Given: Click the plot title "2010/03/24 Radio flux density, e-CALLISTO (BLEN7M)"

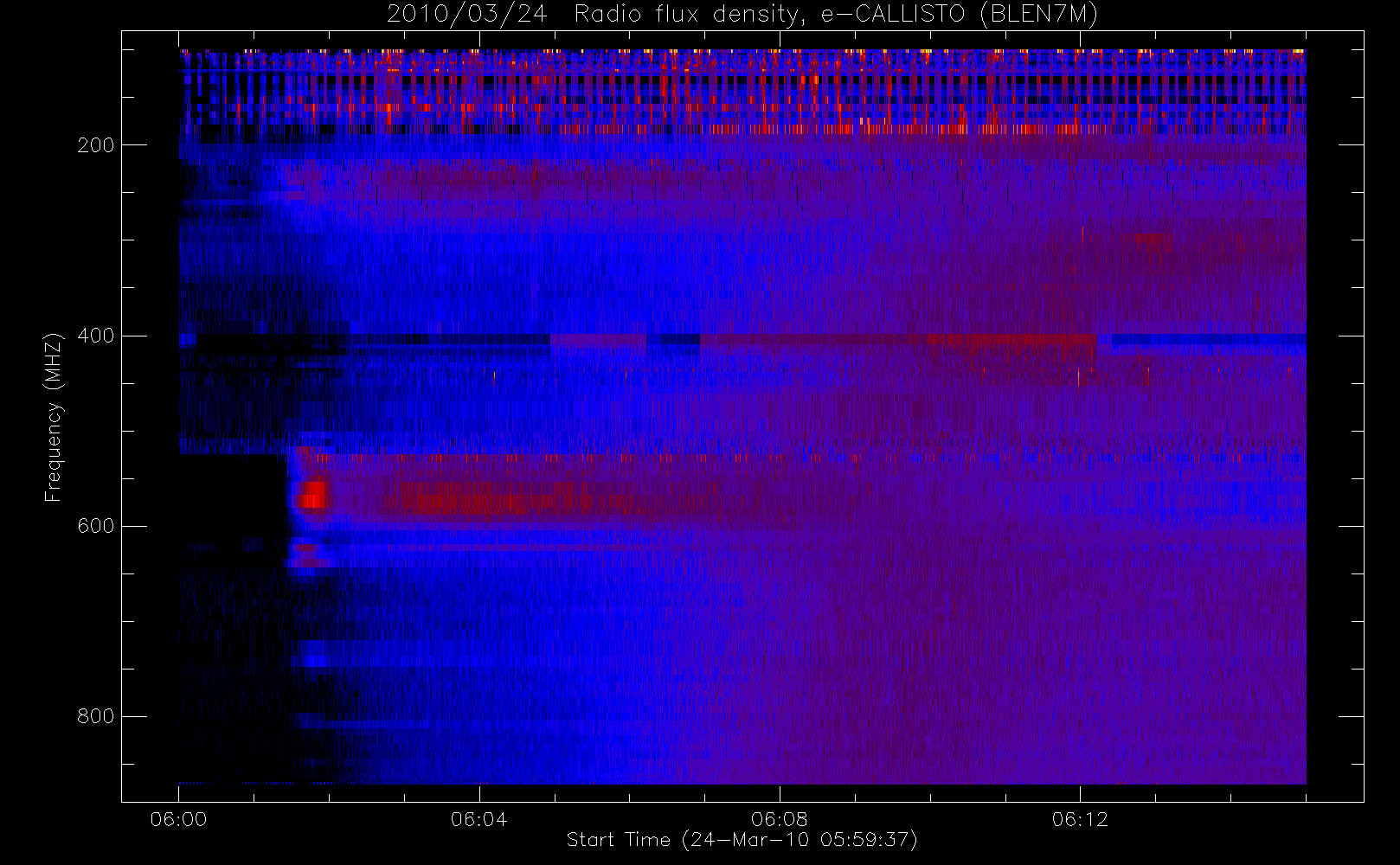Looking at the screenshot, I should (742, 15).
